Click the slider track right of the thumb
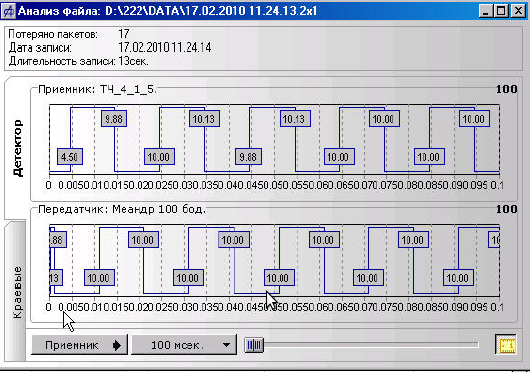Screen dimensions: 530x372 [x=371, y=345]
